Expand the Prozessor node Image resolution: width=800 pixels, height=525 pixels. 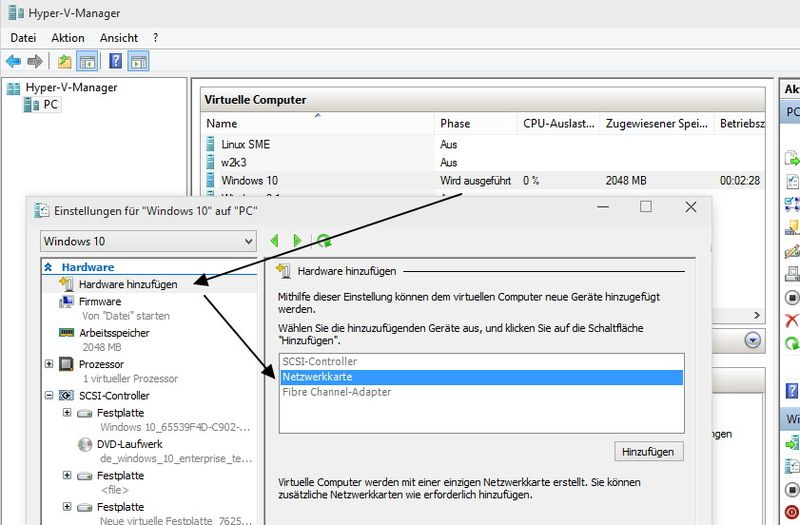(49, 364)
